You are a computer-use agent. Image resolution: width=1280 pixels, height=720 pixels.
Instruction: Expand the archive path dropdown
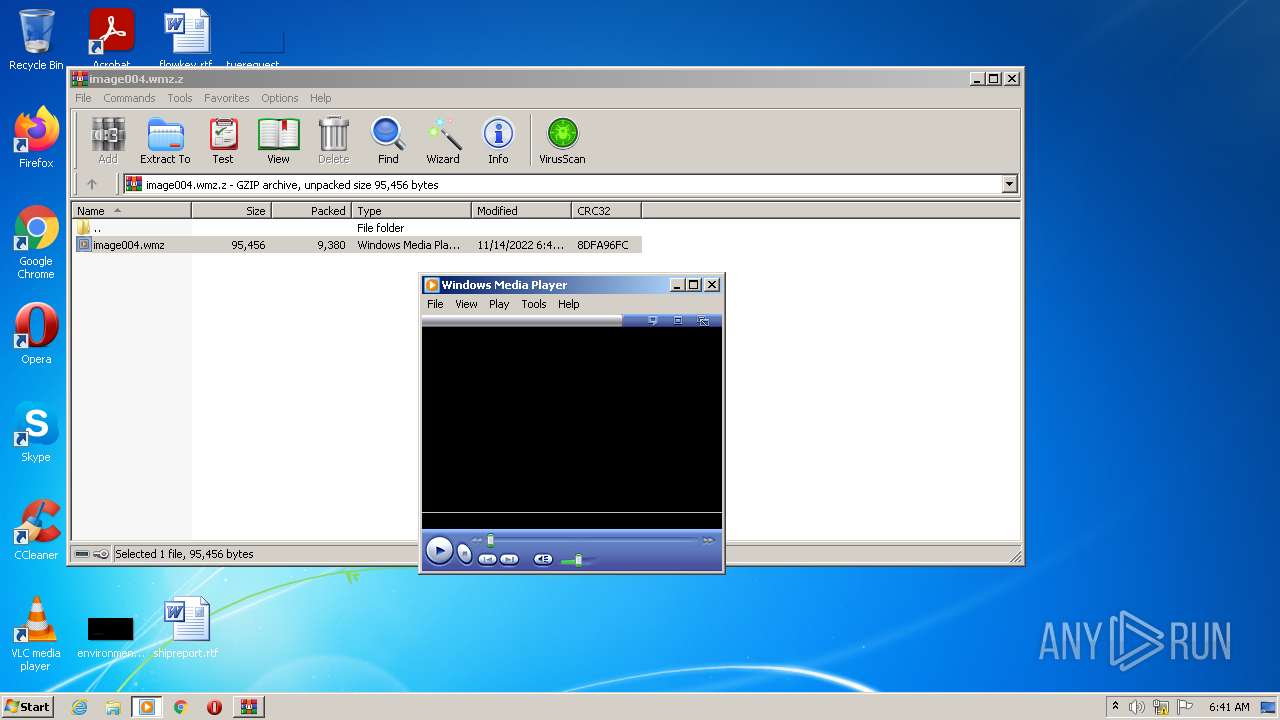pyautogui.click(x=1009, y=184)
